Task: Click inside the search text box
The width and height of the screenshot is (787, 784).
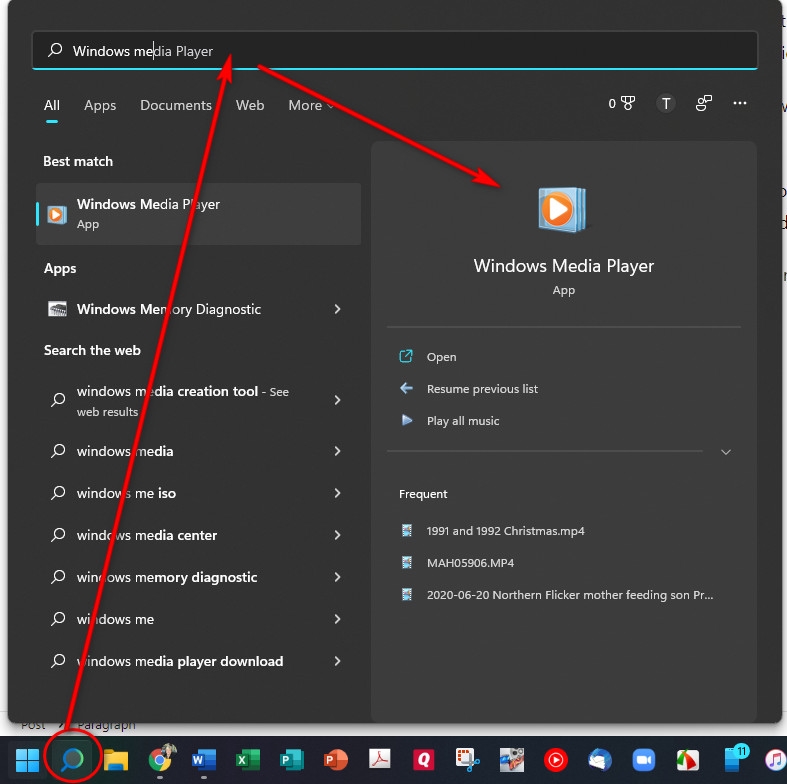Action: [400, 51]
